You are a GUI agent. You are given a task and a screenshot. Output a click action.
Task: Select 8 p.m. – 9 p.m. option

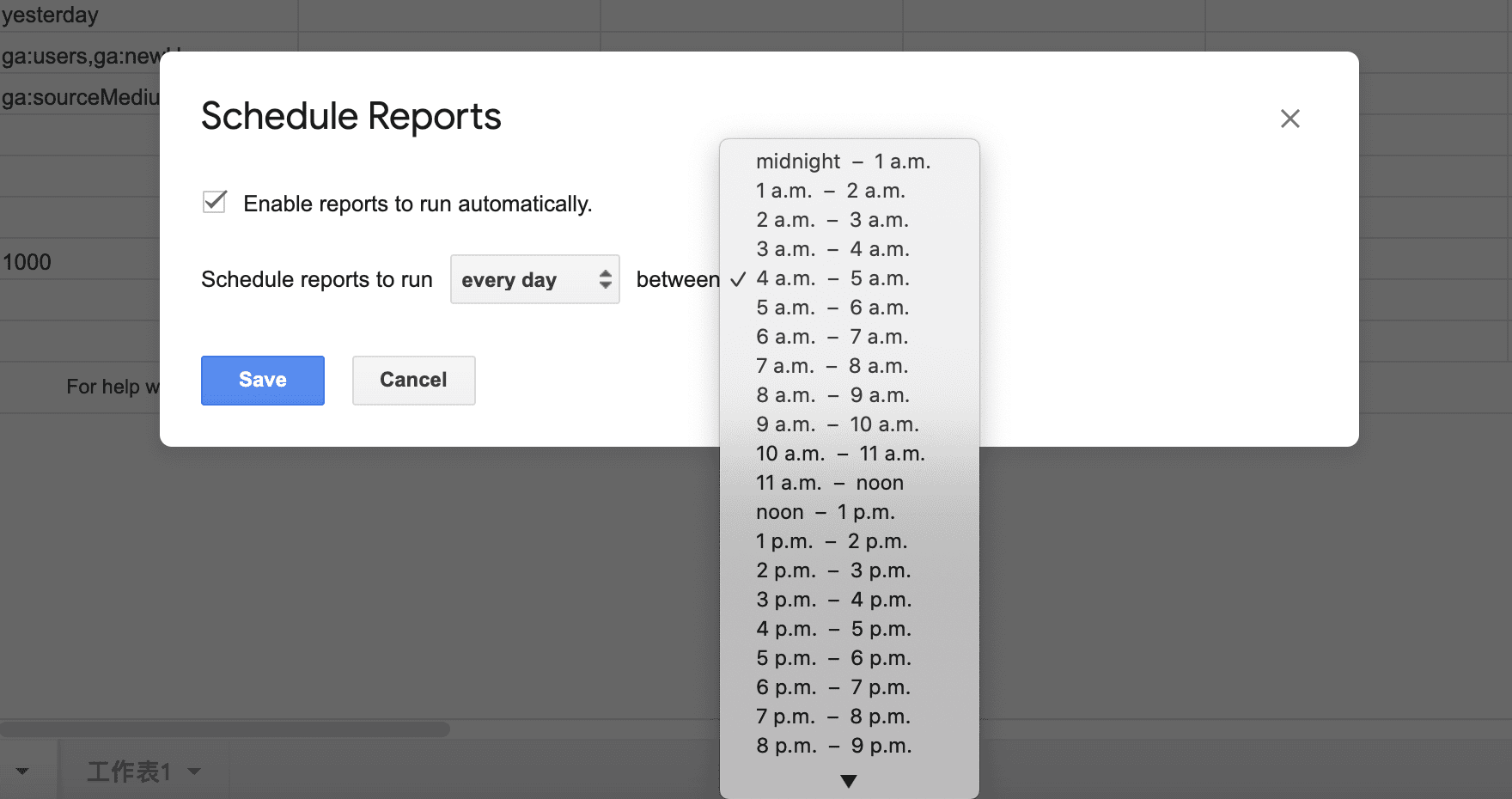[x=833, y=746]
